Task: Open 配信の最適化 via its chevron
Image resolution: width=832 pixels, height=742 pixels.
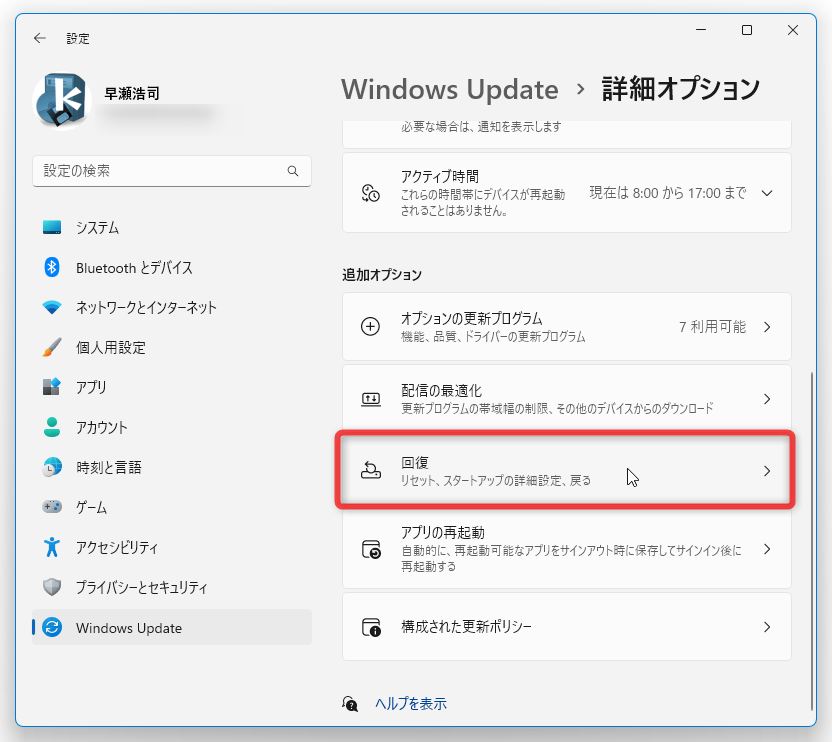Action: [x=767, y=399]
